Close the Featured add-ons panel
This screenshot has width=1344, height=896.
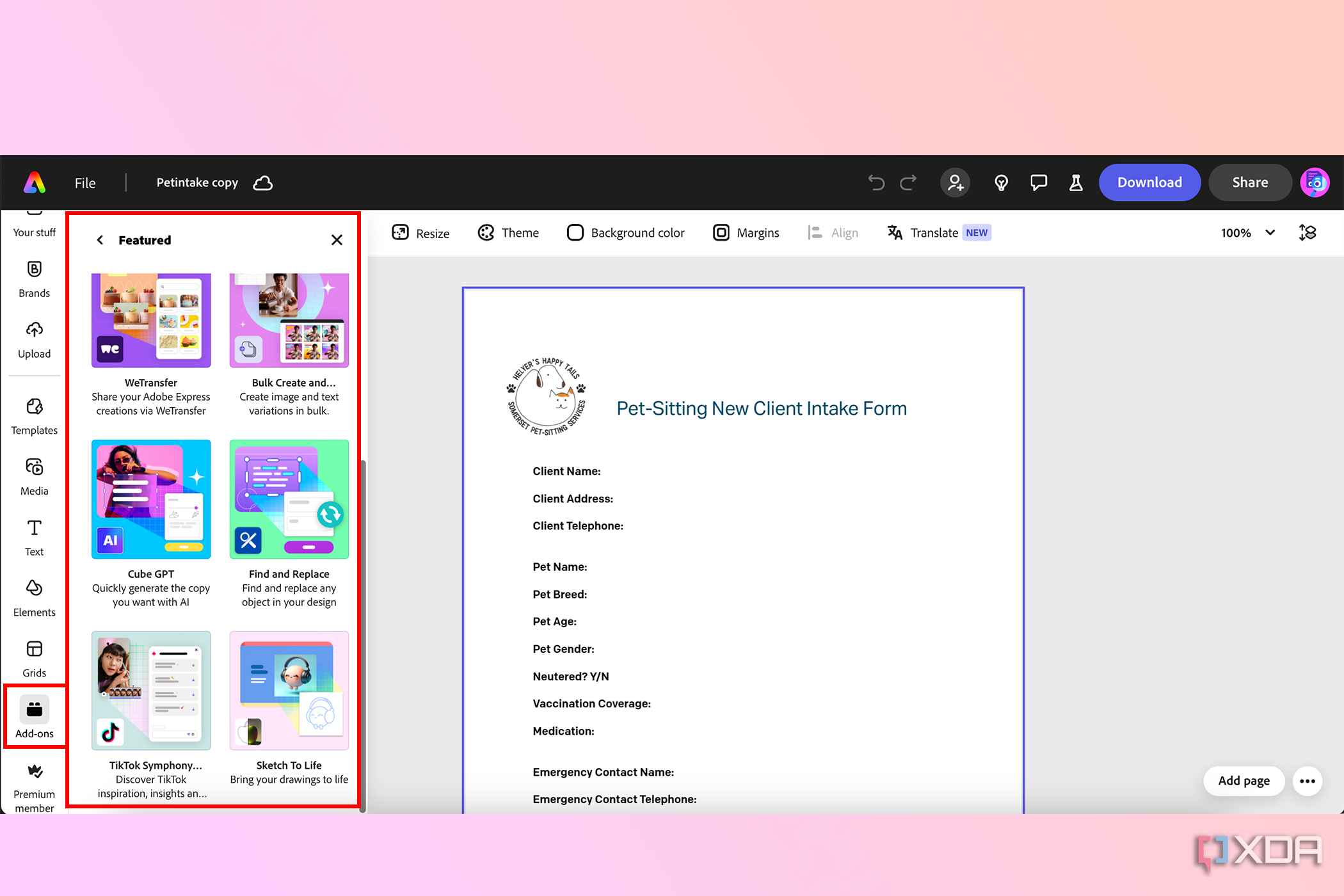[337, 240]
